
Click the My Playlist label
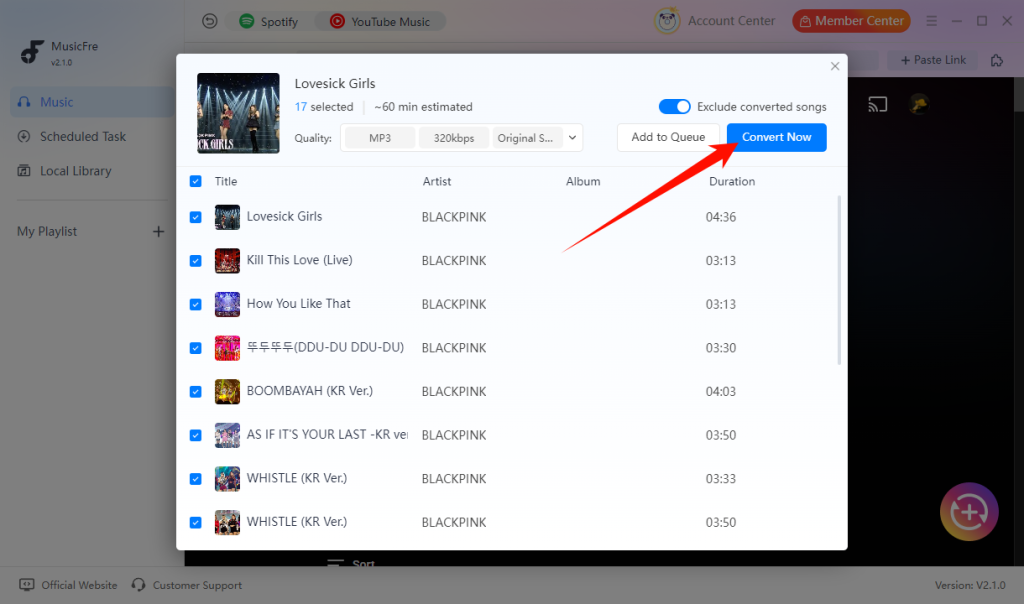(47, 231)
